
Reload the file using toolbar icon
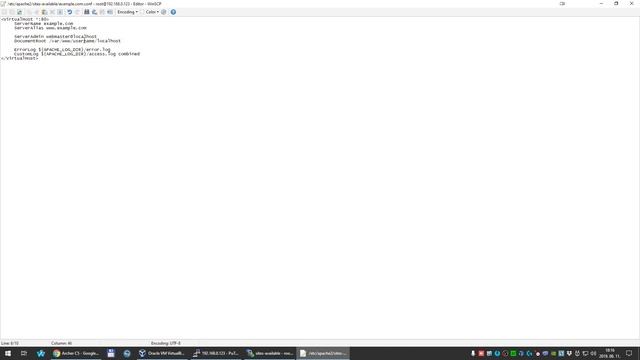tap(20, 12)
